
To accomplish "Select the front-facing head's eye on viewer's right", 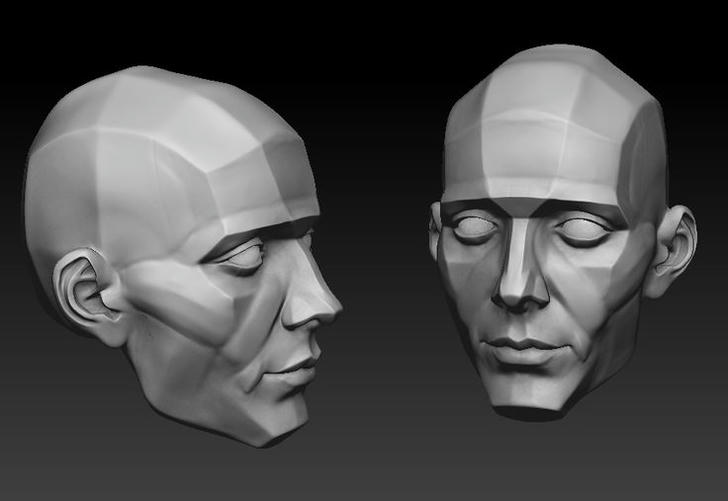I will click(583, 231).
